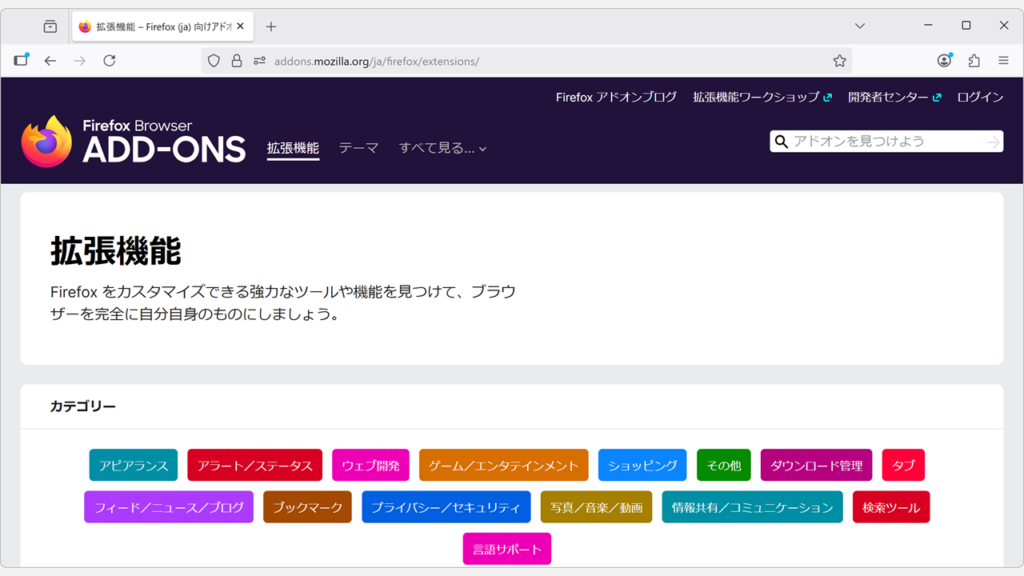Open a new tab with plus button
Viewport: 1024px width, 576px height.
click(271, 27)
